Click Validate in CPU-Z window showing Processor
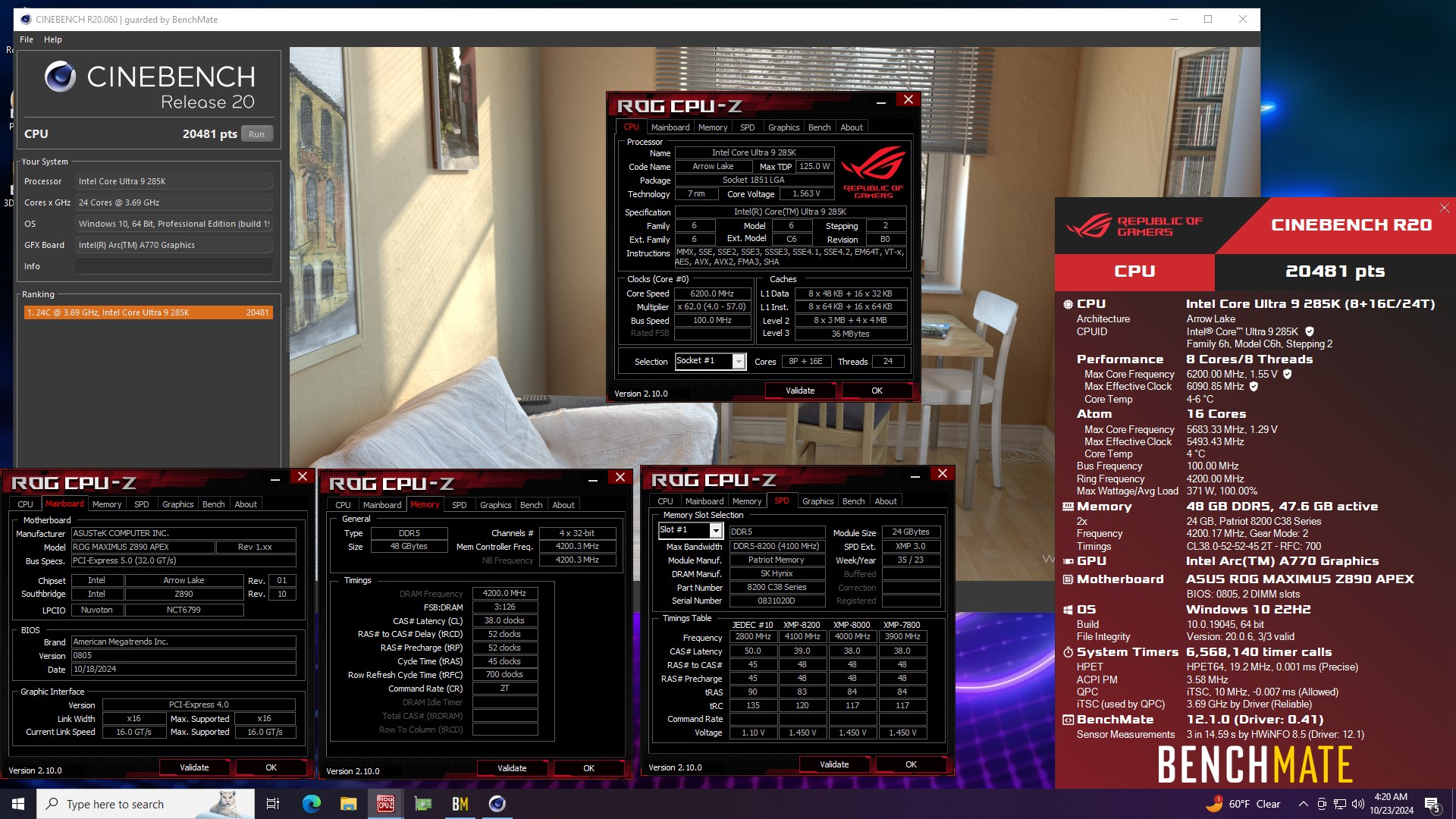The image size is (1456, 819). [x=800, y=391]
